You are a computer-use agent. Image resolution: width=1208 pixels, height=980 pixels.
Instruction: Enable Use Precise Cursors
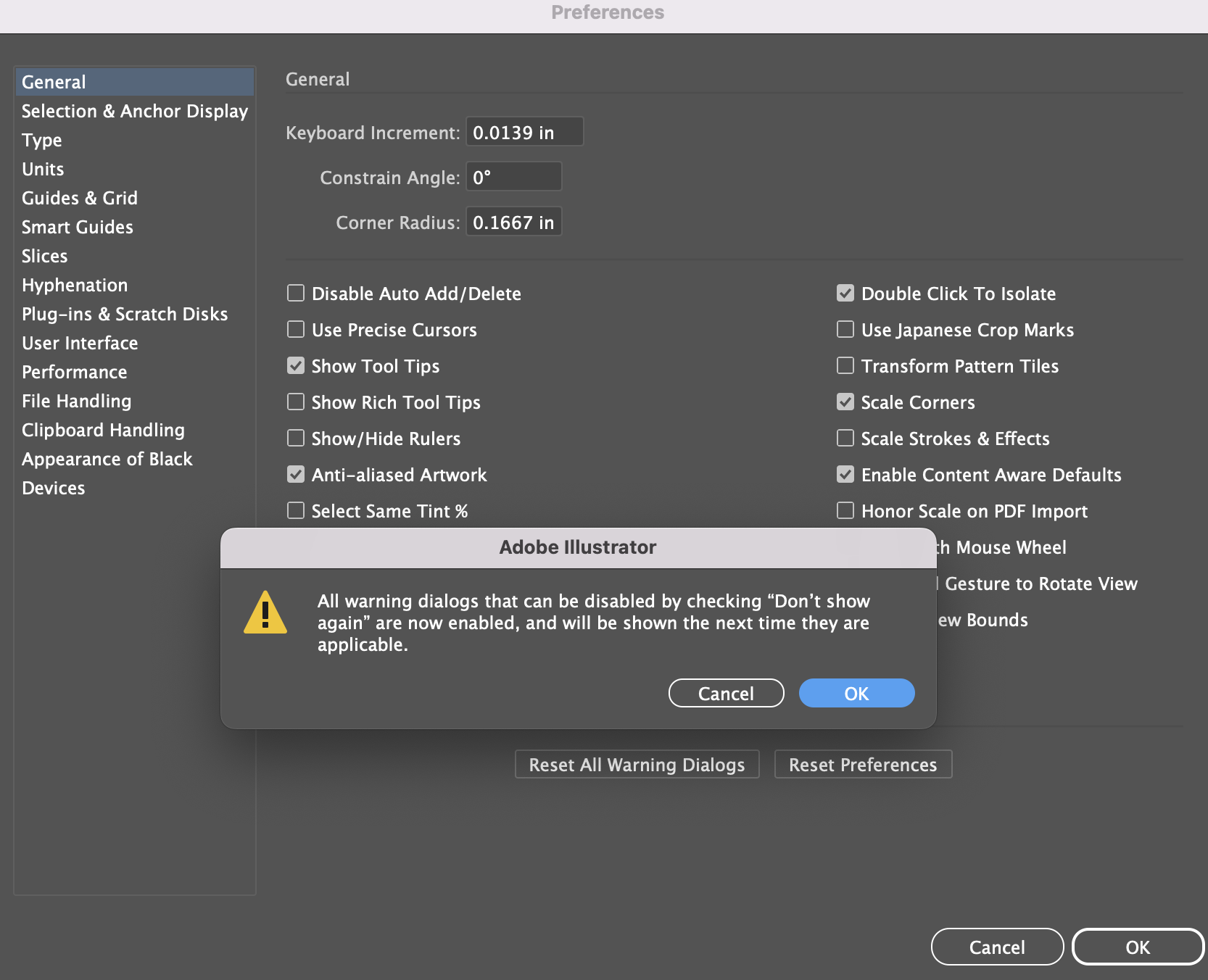[x=295, y=329]
